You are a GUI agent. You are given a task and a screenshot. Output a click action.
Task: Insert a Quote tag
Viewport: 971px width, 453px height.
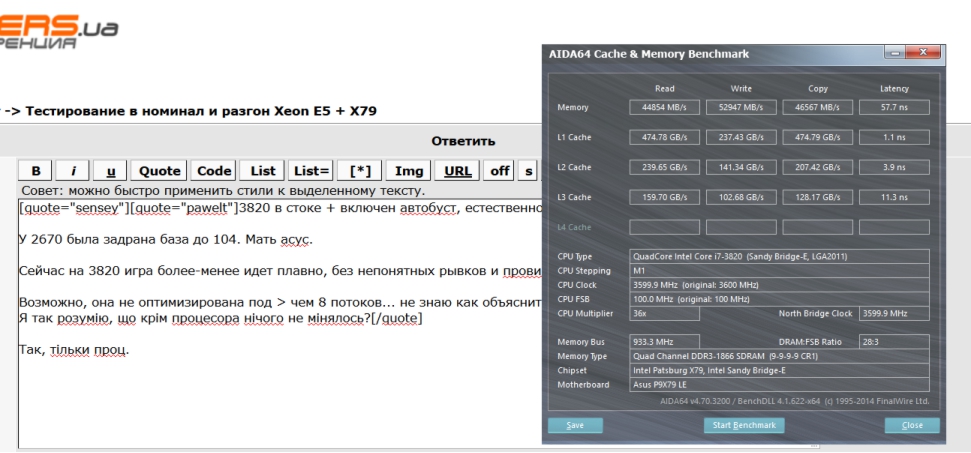tap(159, 171)
